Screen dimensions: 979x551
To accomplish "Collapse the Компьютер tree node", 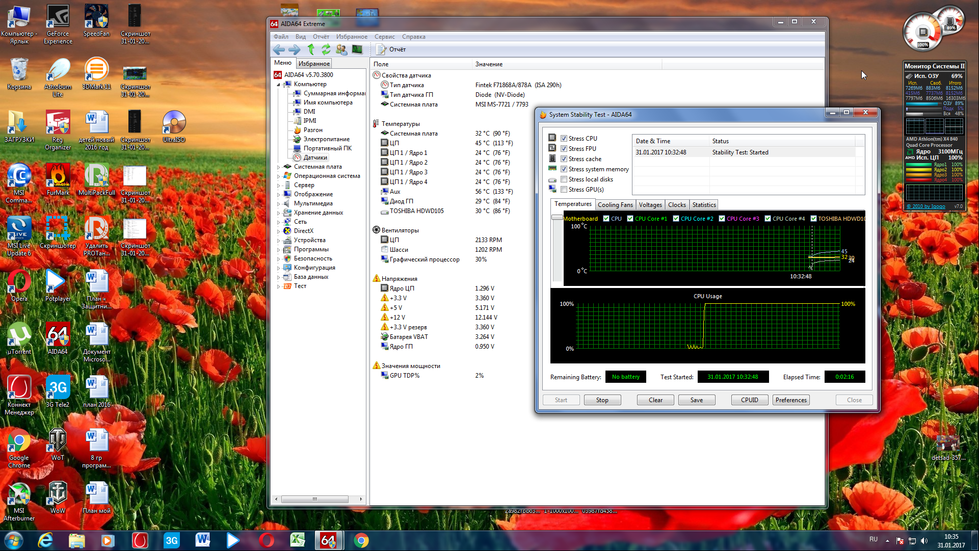I will click(x=279, y=84).
